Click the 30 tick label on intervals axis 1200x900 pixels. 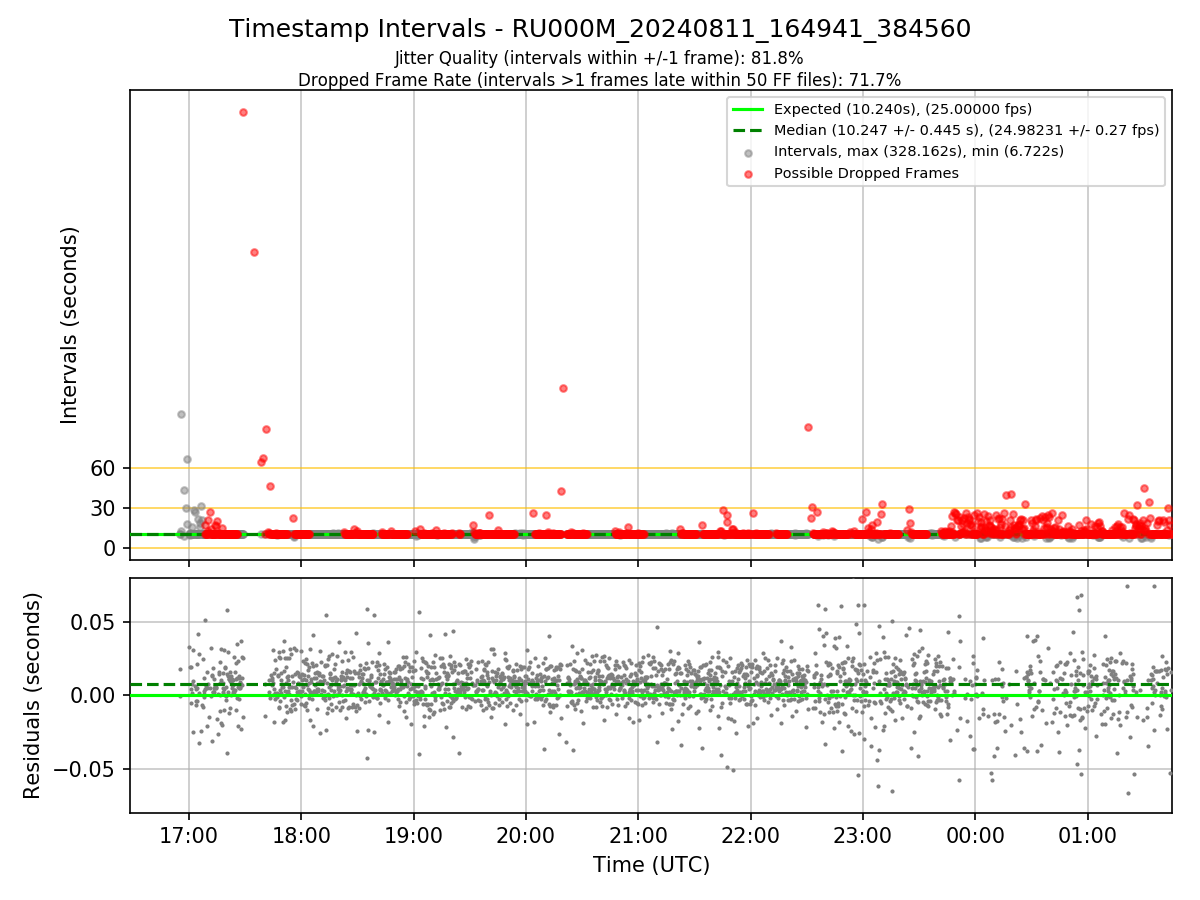click(x=105, y=508)
